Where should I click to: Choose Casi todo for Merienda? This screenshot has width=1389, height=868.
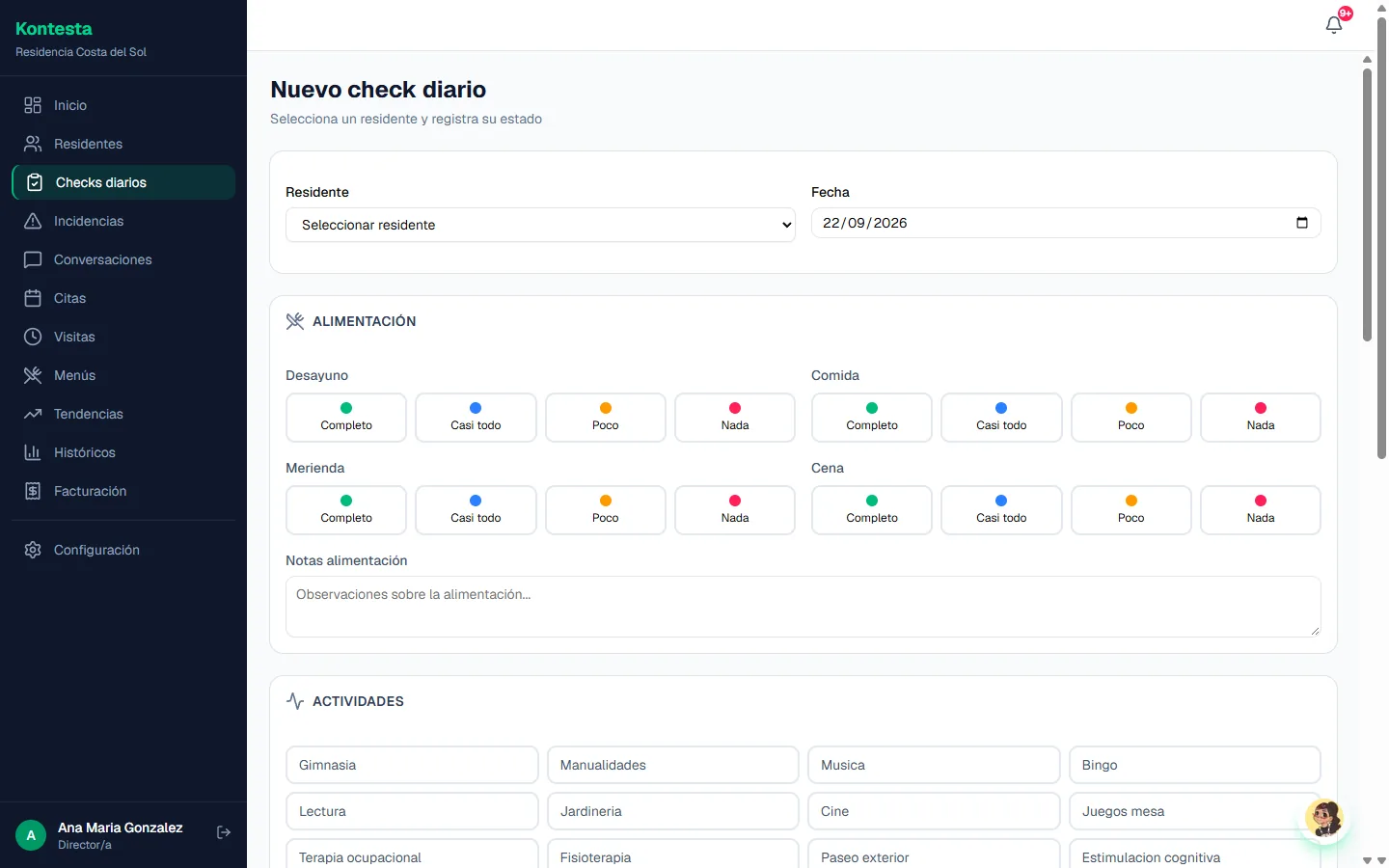tap(476, 510)
